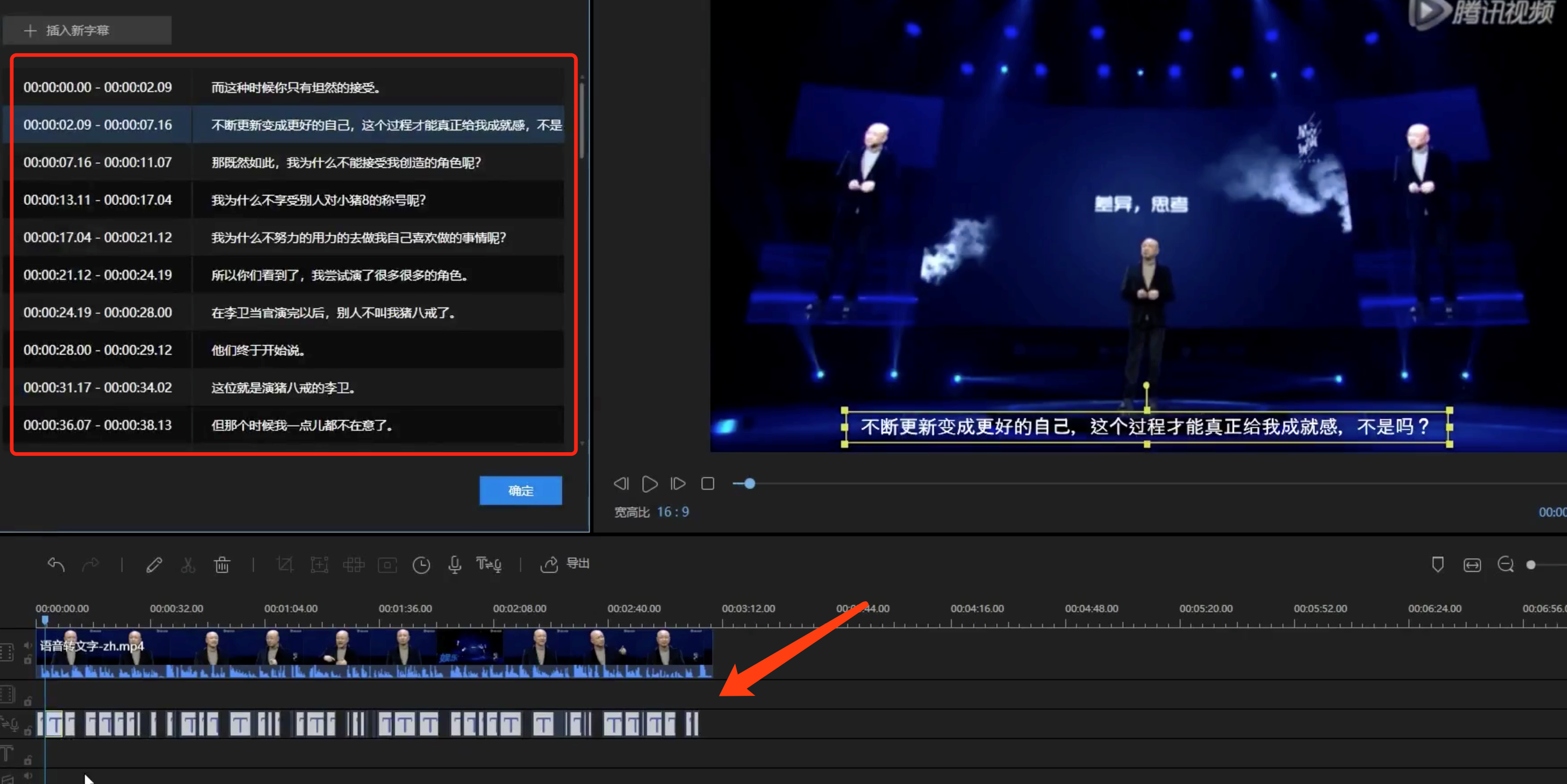Click the text track T icon
The image size is (1567, 784).
tap(7, 754)
